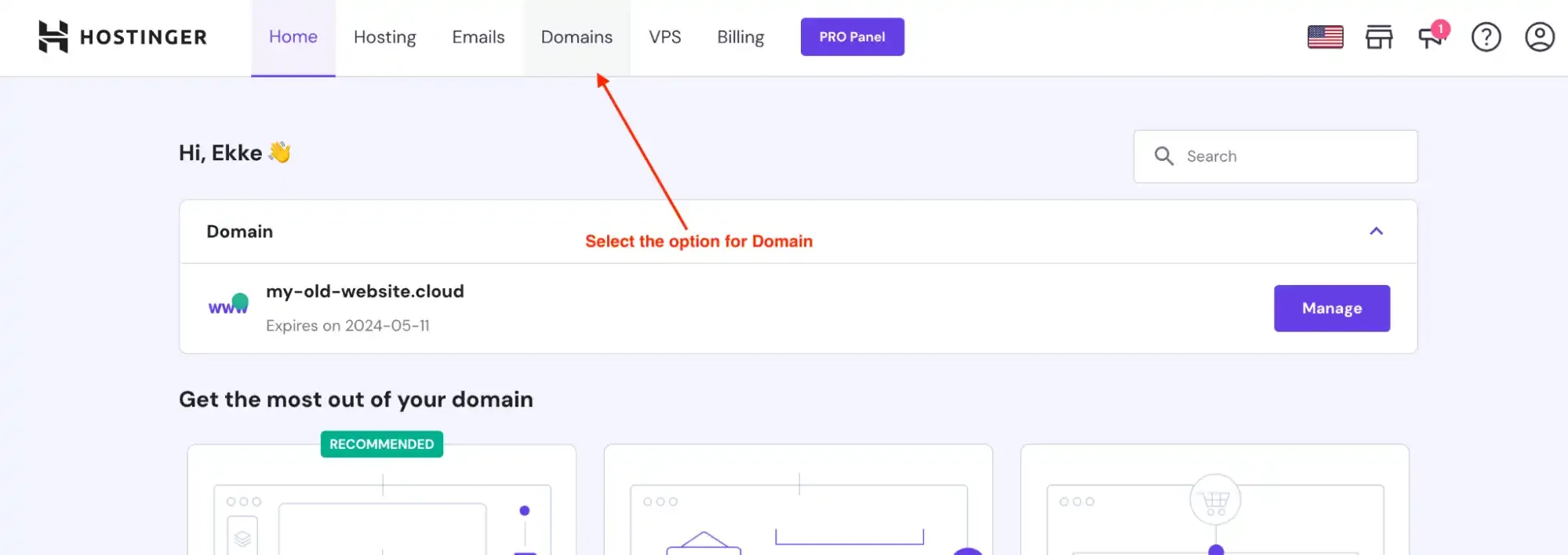Open the Hostinger store icon
The image size is (1568, 555).
1379,36
